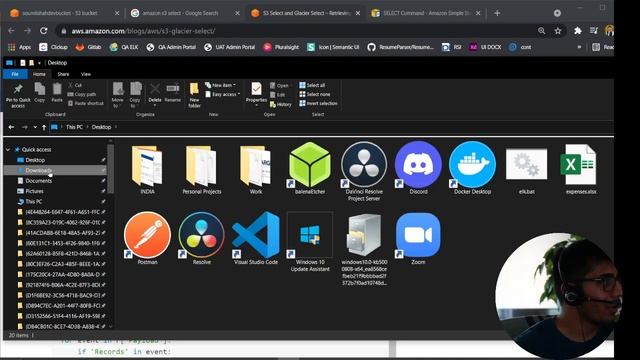Open a new Chrome tab
640x360 pixels.
[x=497, y=13]
